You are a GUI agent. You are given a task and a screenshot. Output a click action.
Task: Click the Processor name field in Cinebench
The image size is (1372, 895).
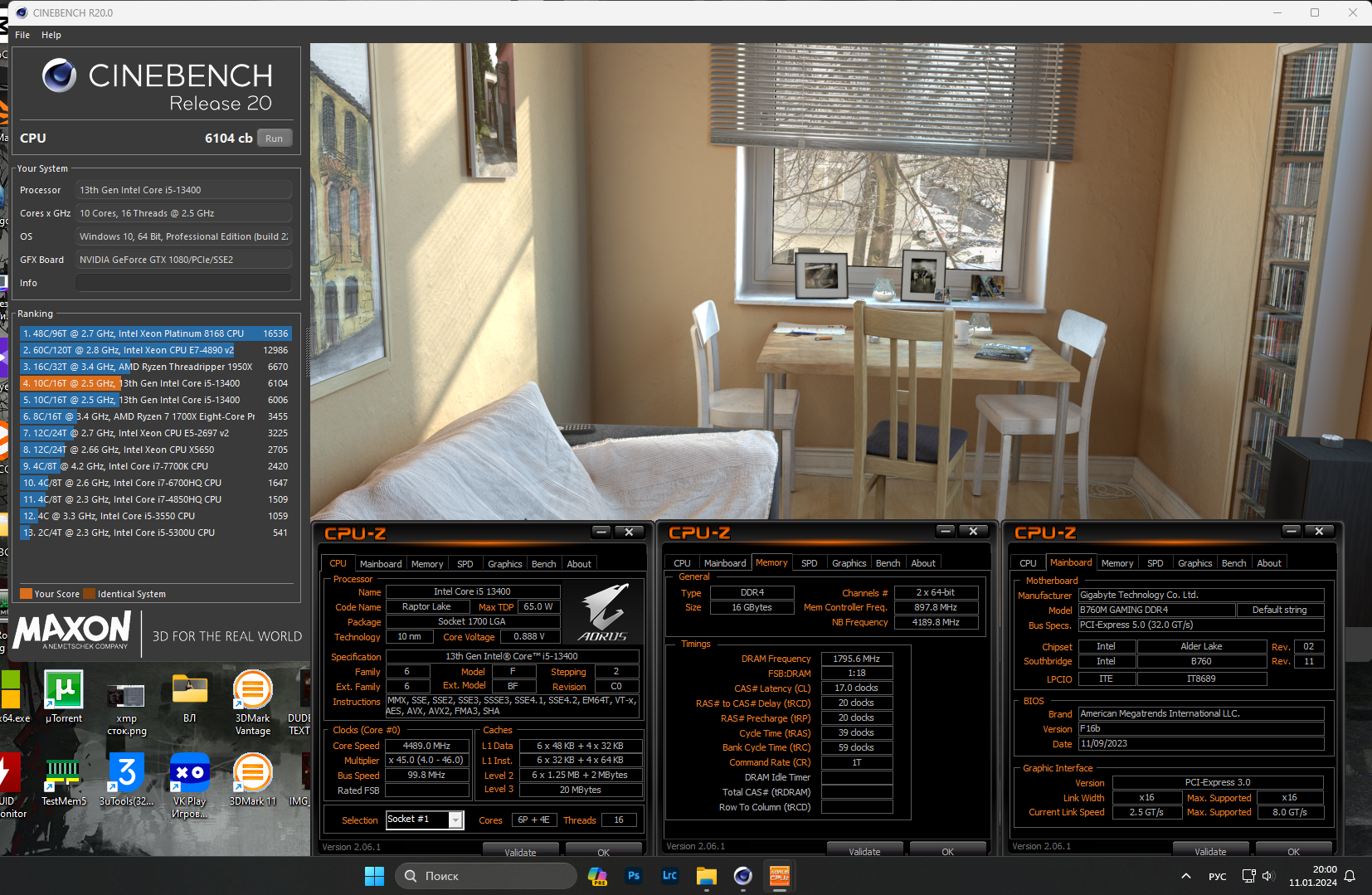click(183, 190)
